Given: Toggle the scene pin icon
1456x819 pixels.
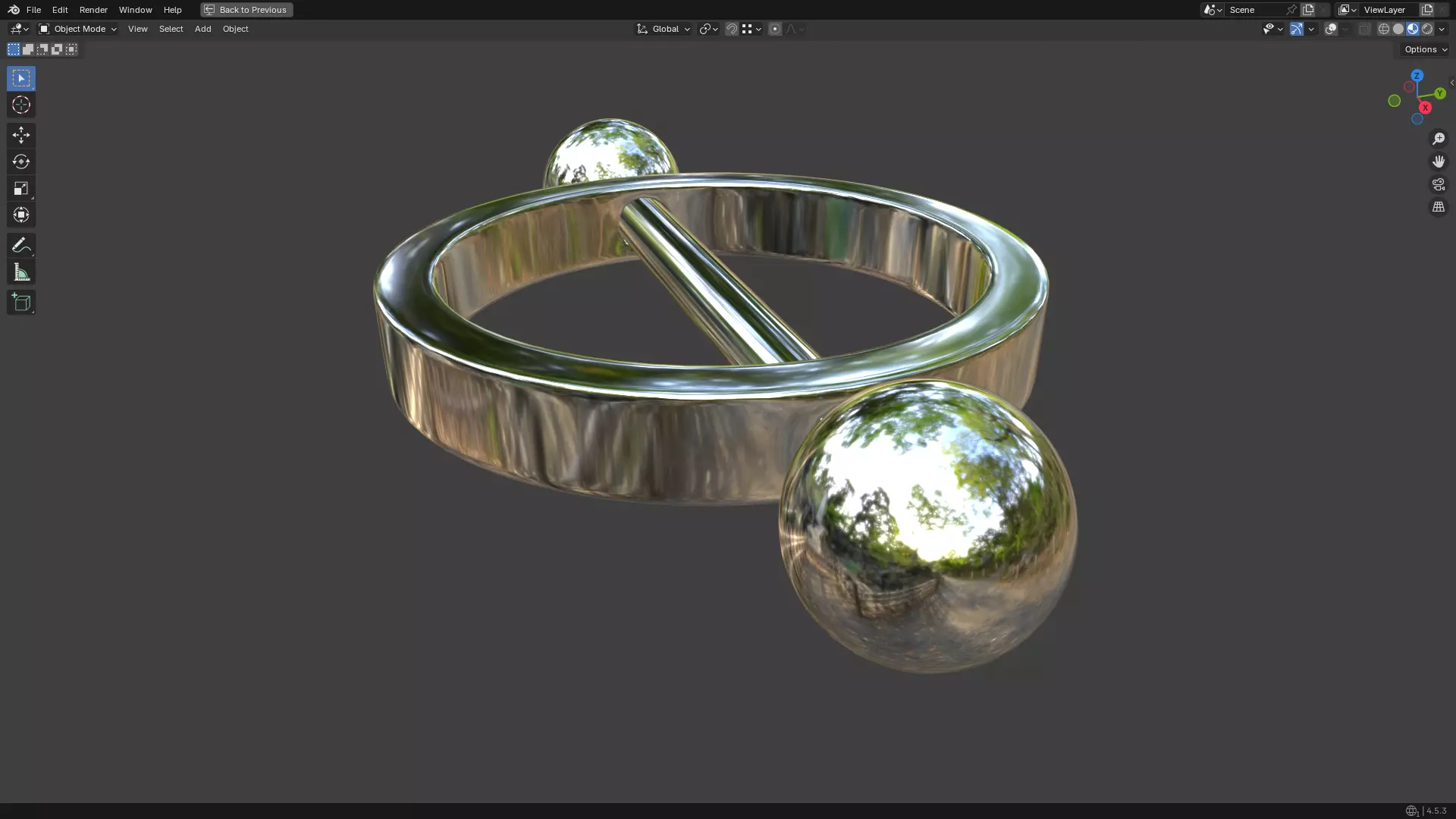Looking at the screenshot, I should click(1291, 10).
